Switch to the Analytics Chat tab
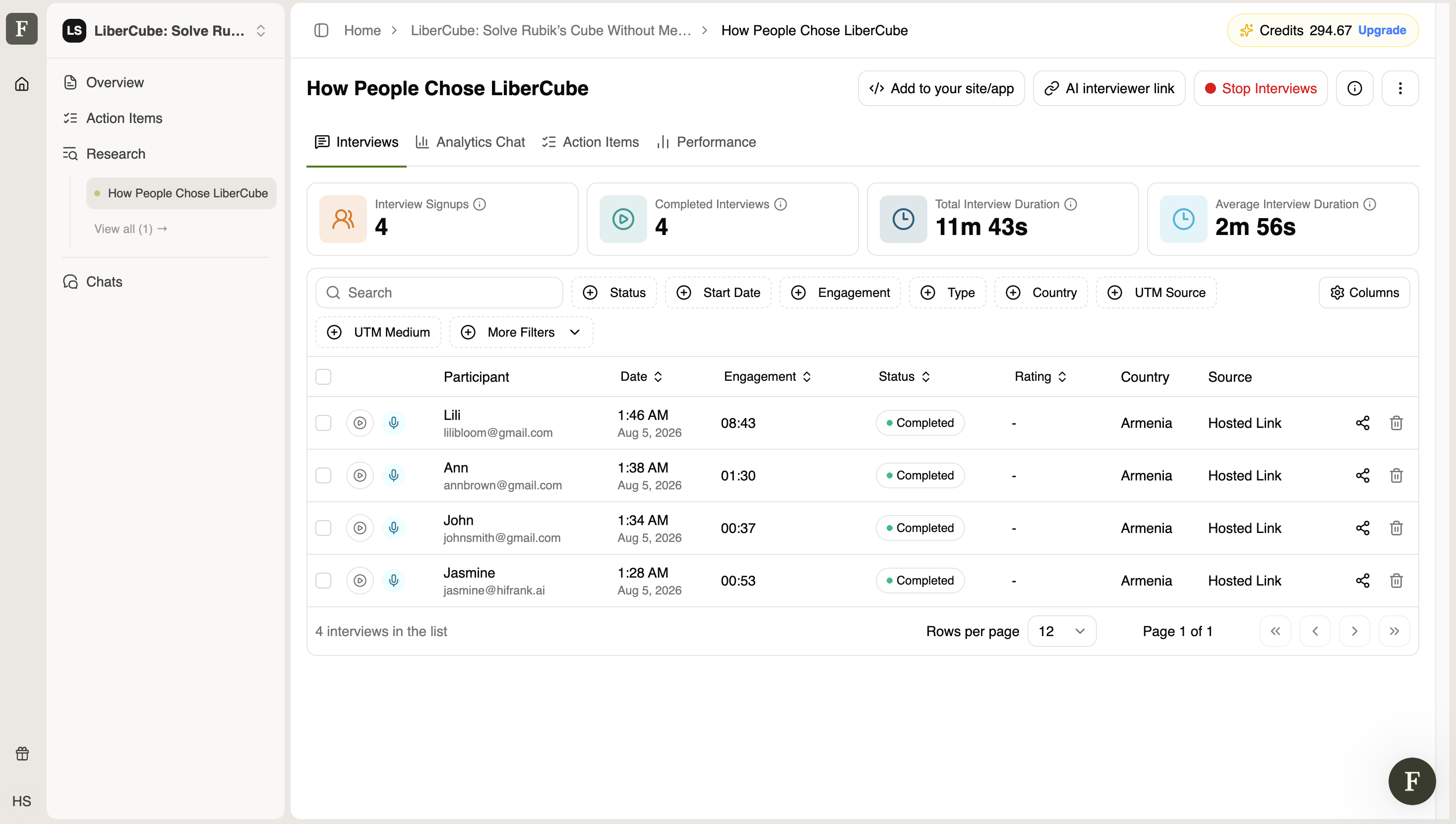The height and width of the screenshot is (824, 1456). (x=470, y=142)
